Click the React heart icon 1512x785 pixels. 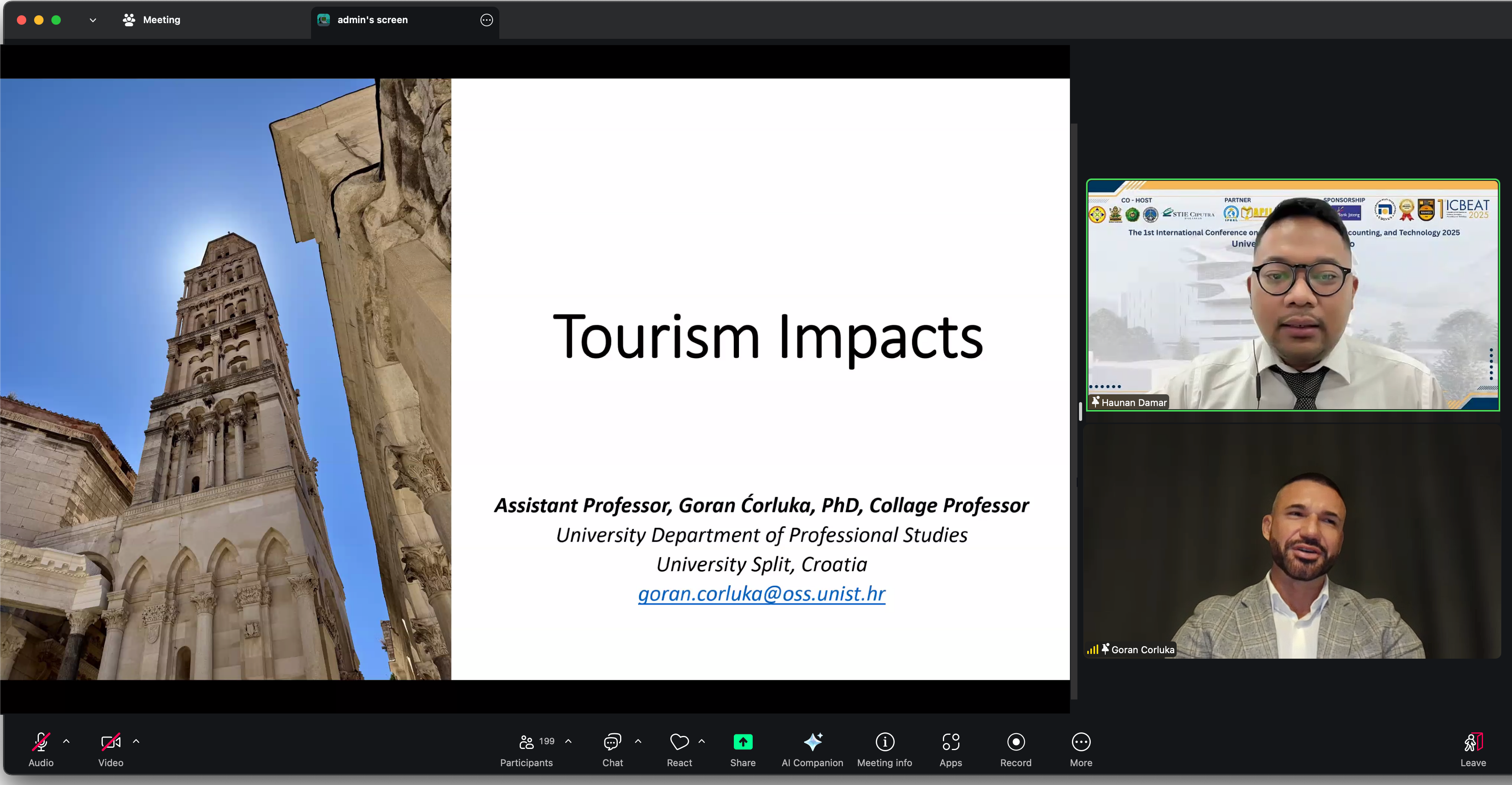(679, 742)
